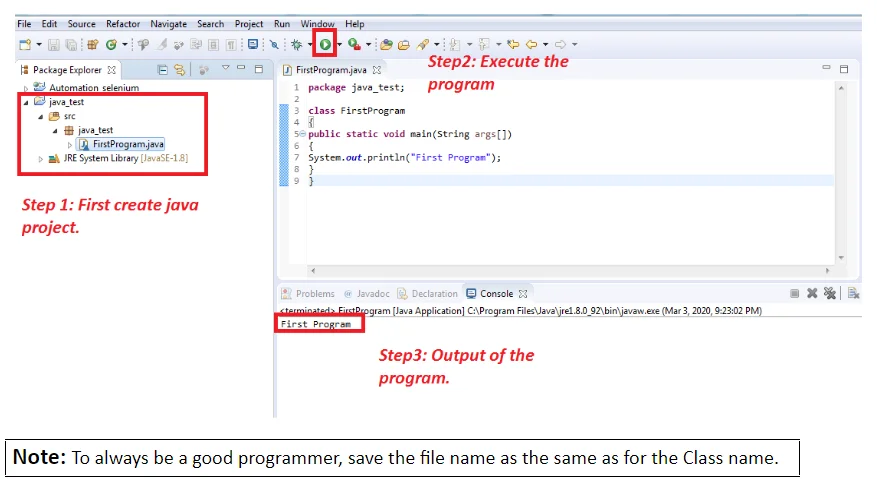Open the Search menu
This screenshot has width=877, height=497.
coord(210,24)
